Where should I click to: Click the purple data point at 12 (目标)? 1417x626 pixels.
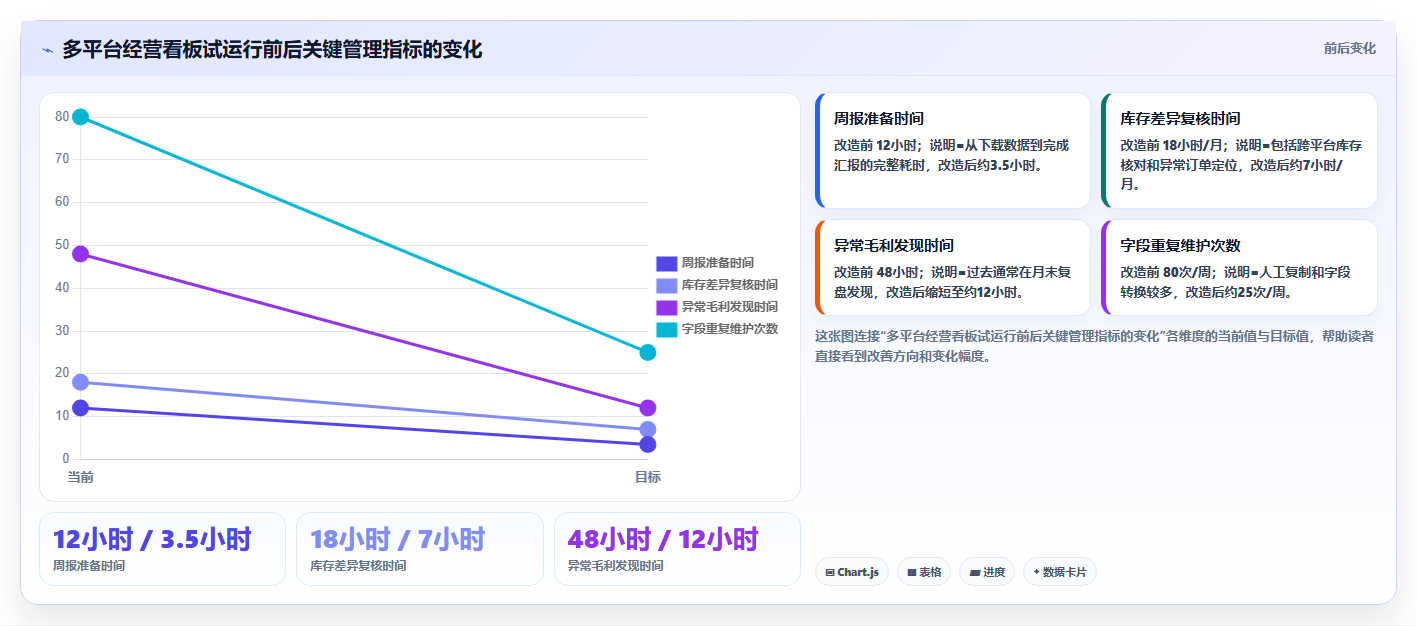point(648,408)
